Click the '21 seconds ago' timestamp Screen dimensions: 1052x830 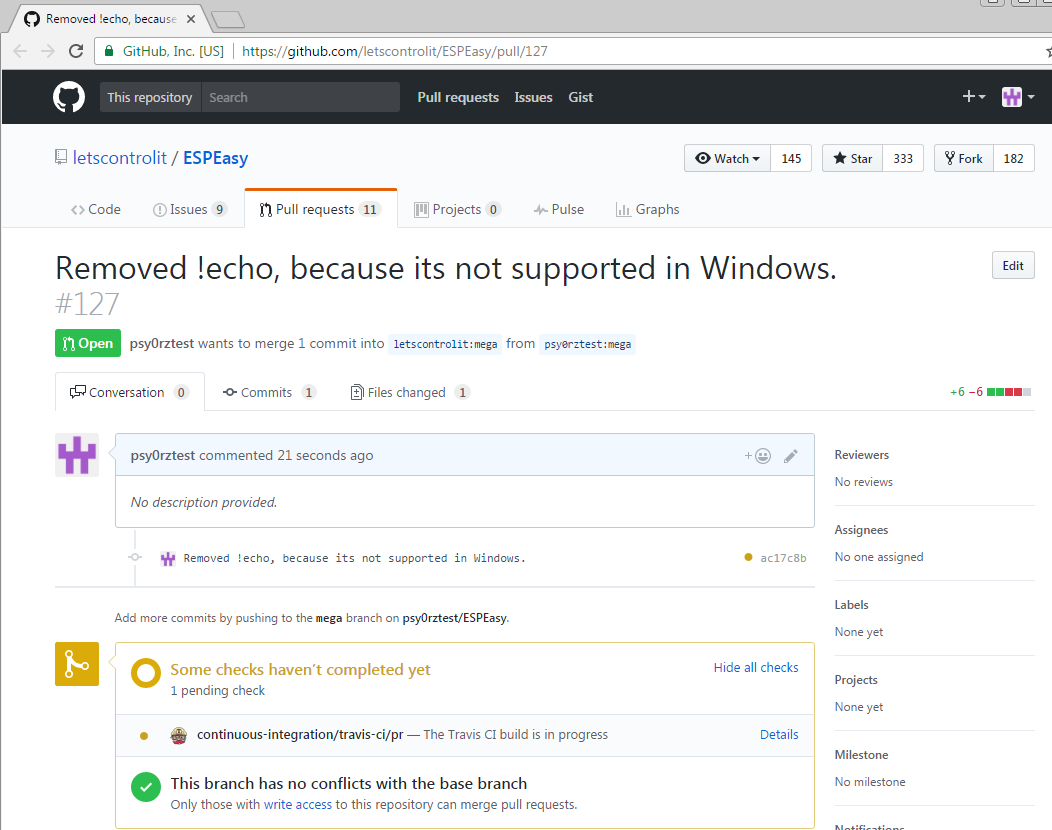325,455
